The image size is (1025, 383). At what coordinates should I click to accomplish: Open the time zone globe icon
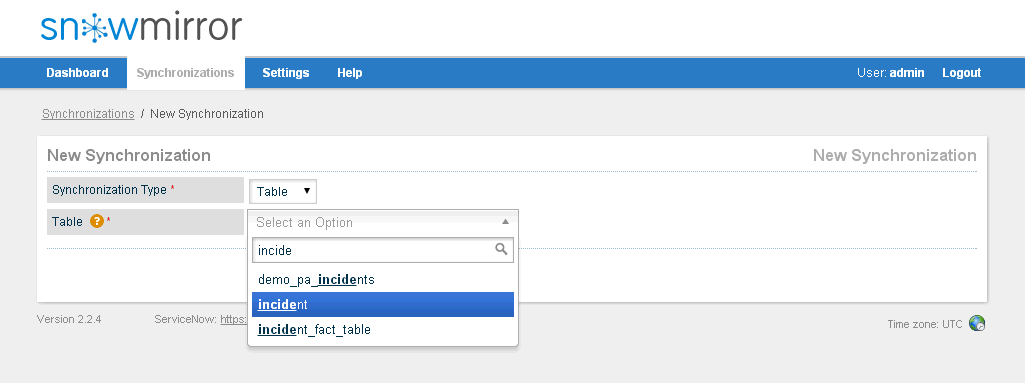977,324
